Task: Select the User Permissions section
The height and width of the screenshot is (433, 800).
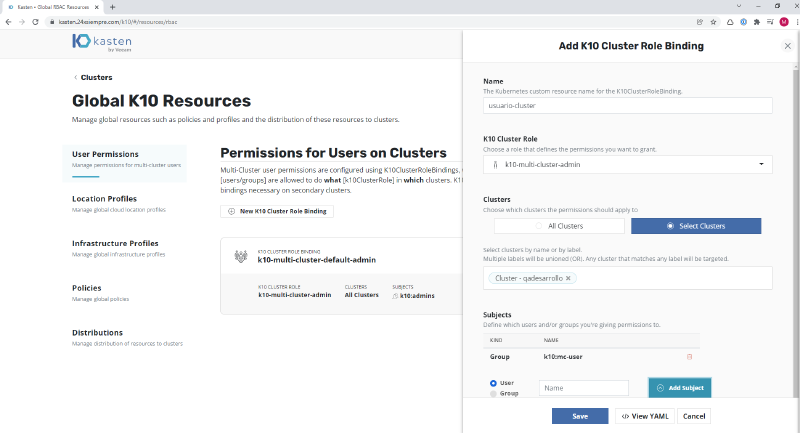Action: [x=124, y=163]
